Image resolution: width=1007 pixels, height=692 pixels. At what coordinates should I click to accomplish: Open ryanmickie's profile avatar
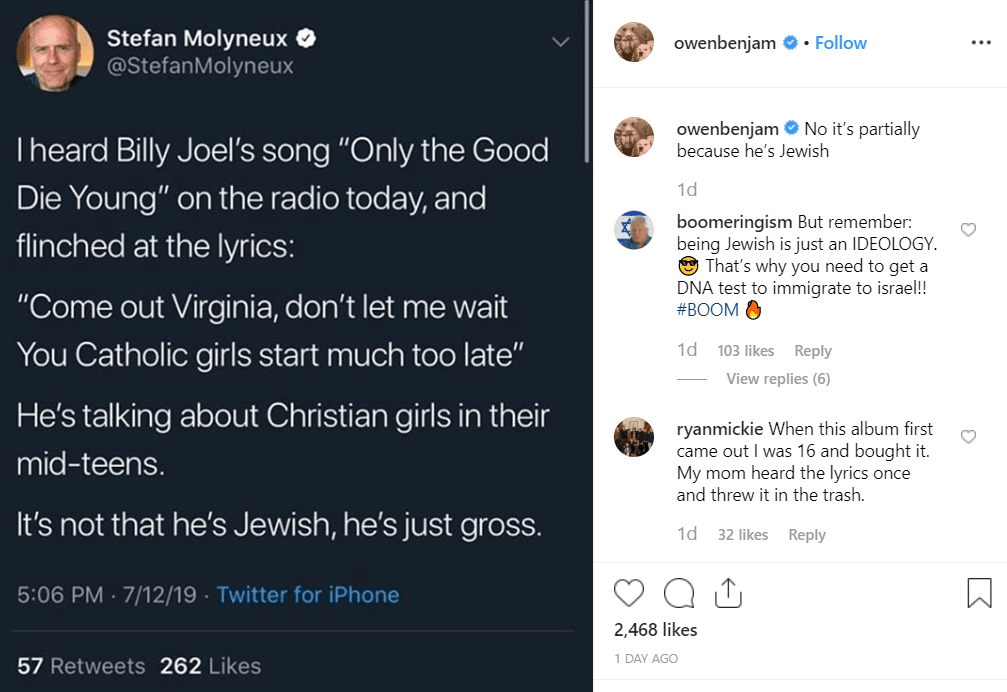(x=634, y=437)
